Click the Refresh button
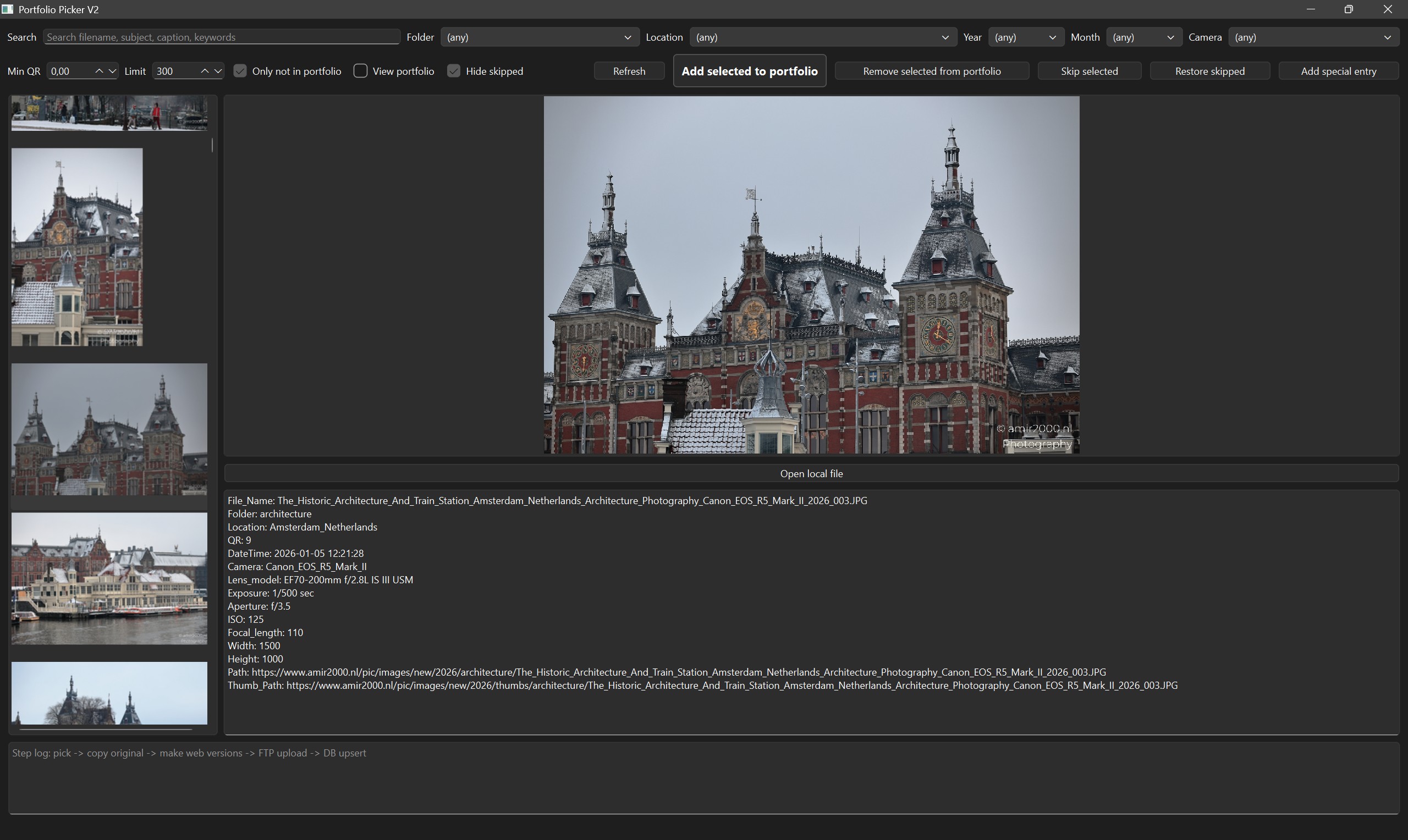Screen dimensions: 1408x840 tap(629, 71)
